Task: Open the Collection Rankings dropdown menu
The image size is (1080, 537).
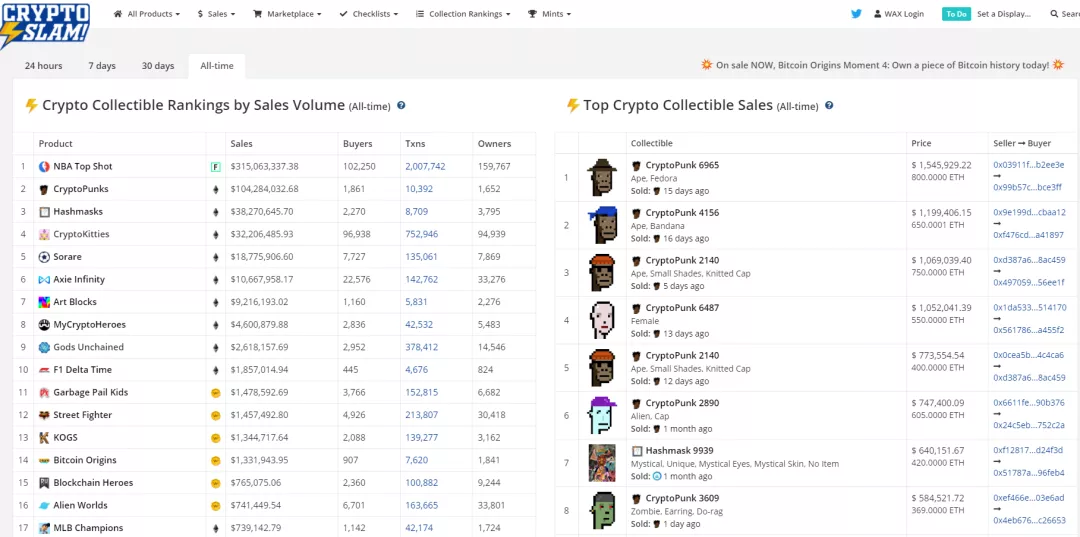Action: pos(463,14)
